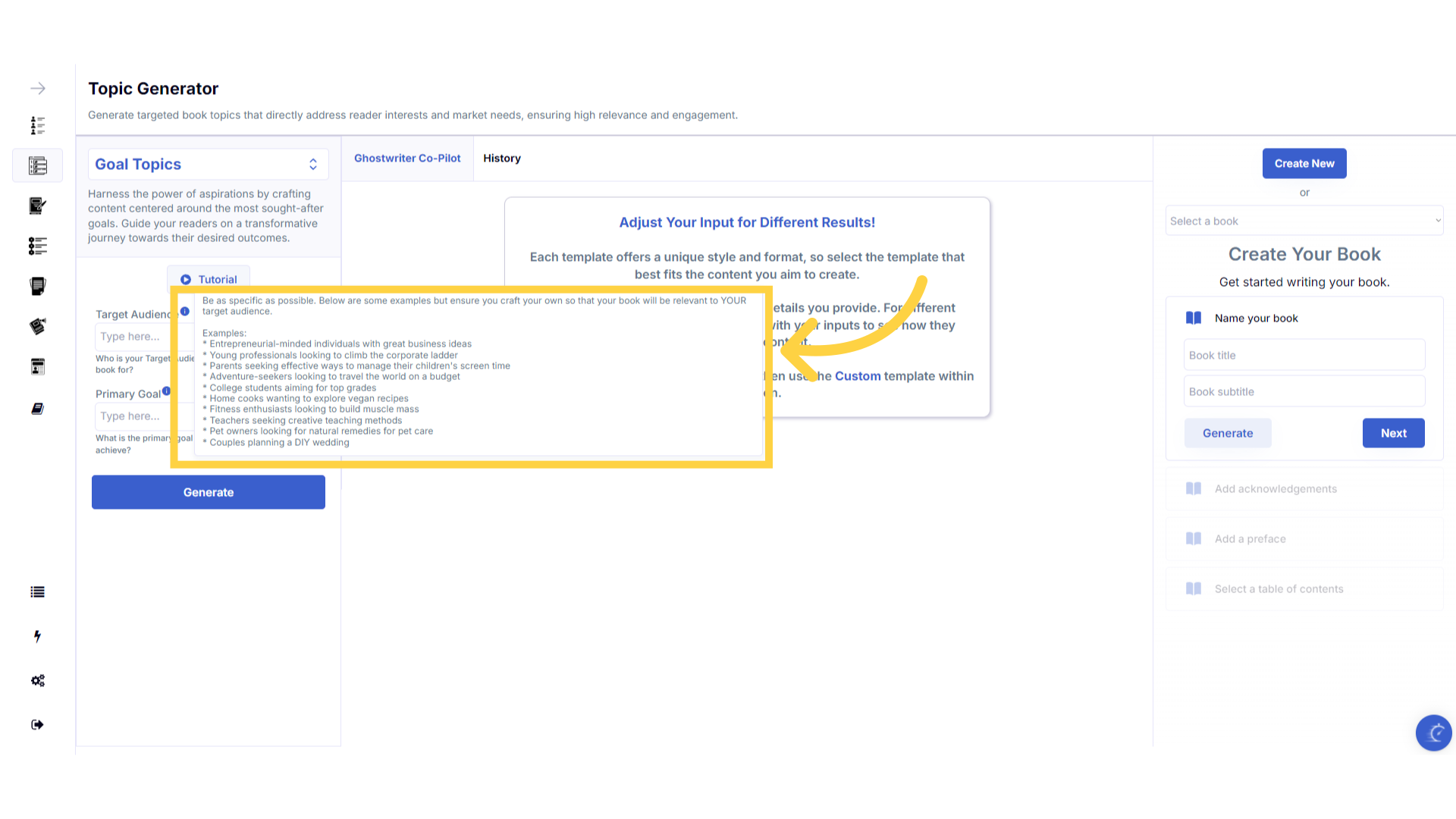Screen dimensions: 1456x819
Task: Click the Book title input field
Action: click(x=1304, y=355)
